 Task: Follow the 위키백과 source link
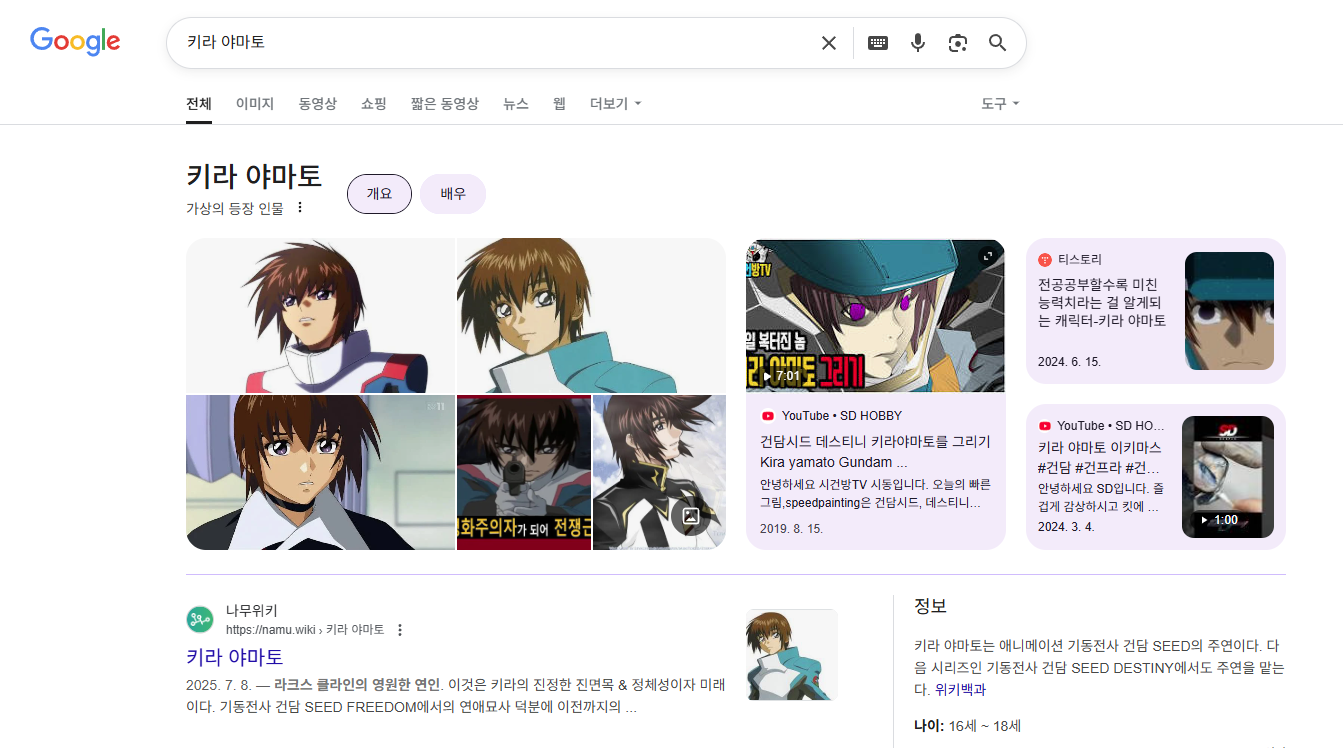click(960, 690)
